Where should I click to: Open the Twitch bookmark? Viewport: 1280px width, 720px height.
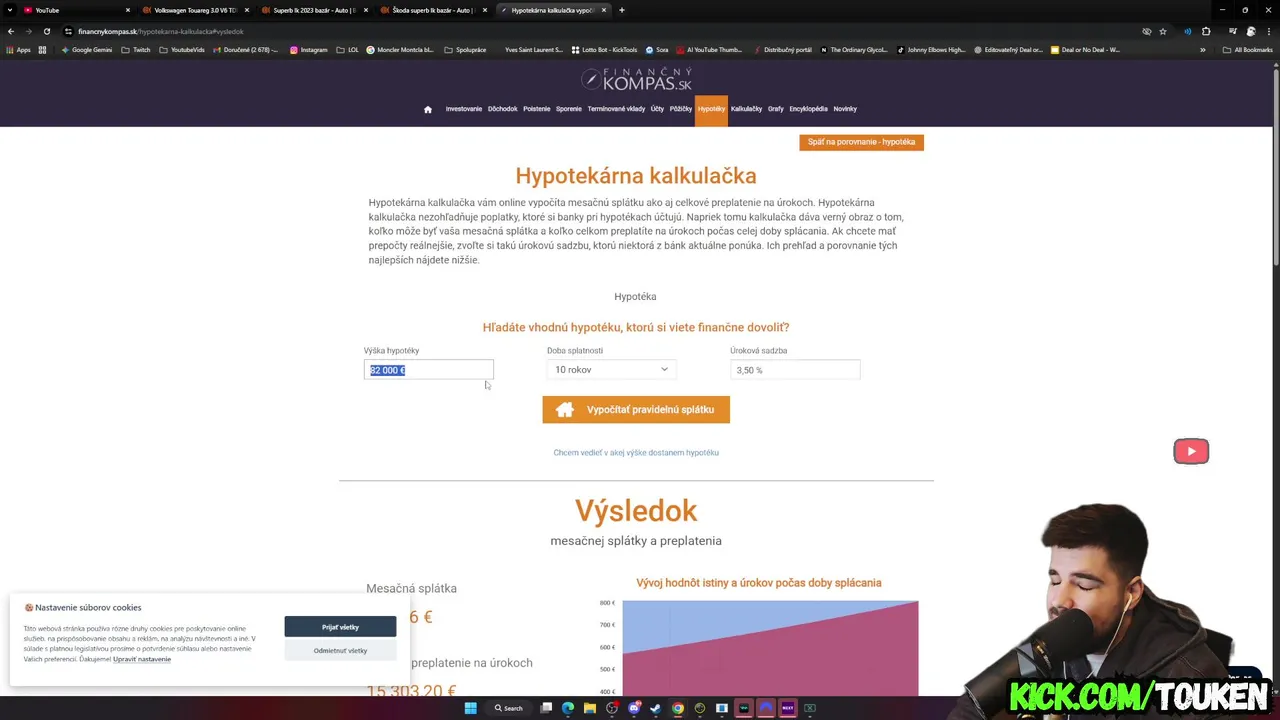click(x=136, y=50)
